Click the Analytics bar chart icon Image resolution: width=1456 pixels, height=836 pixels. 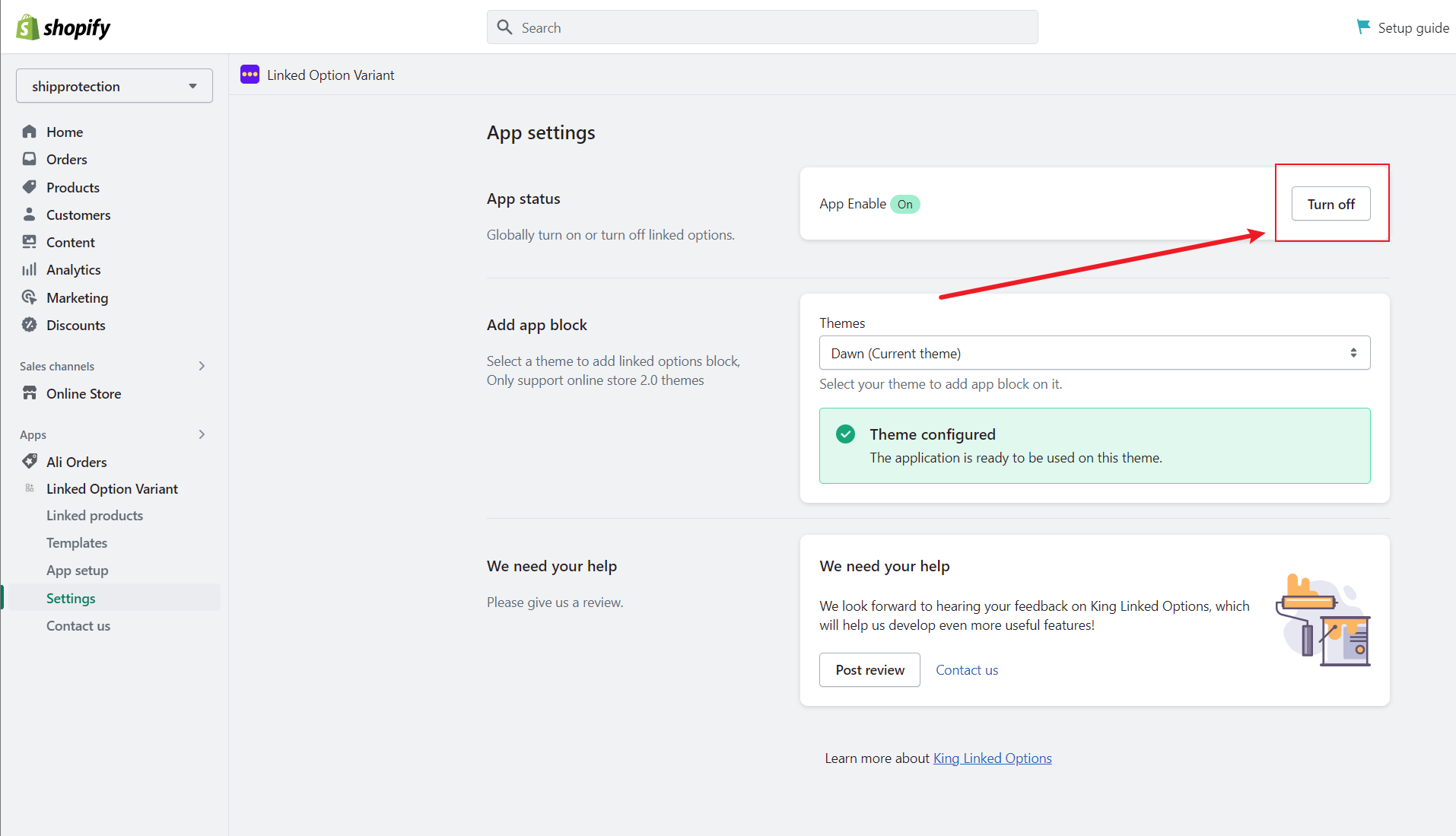click(30, 269)
